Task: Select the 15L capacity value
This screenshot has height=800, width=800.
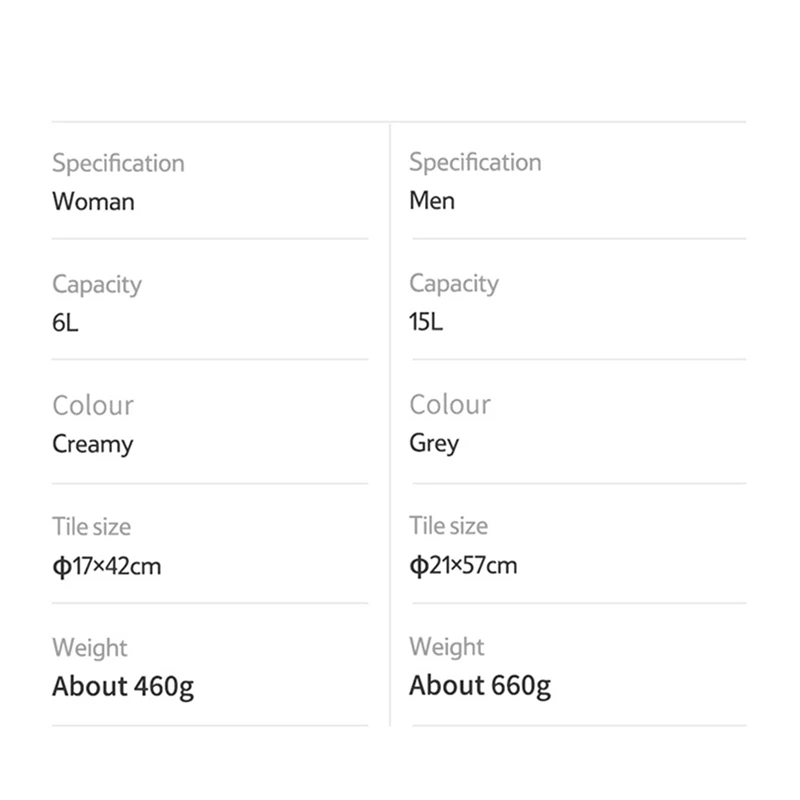Action: point(426,322)
